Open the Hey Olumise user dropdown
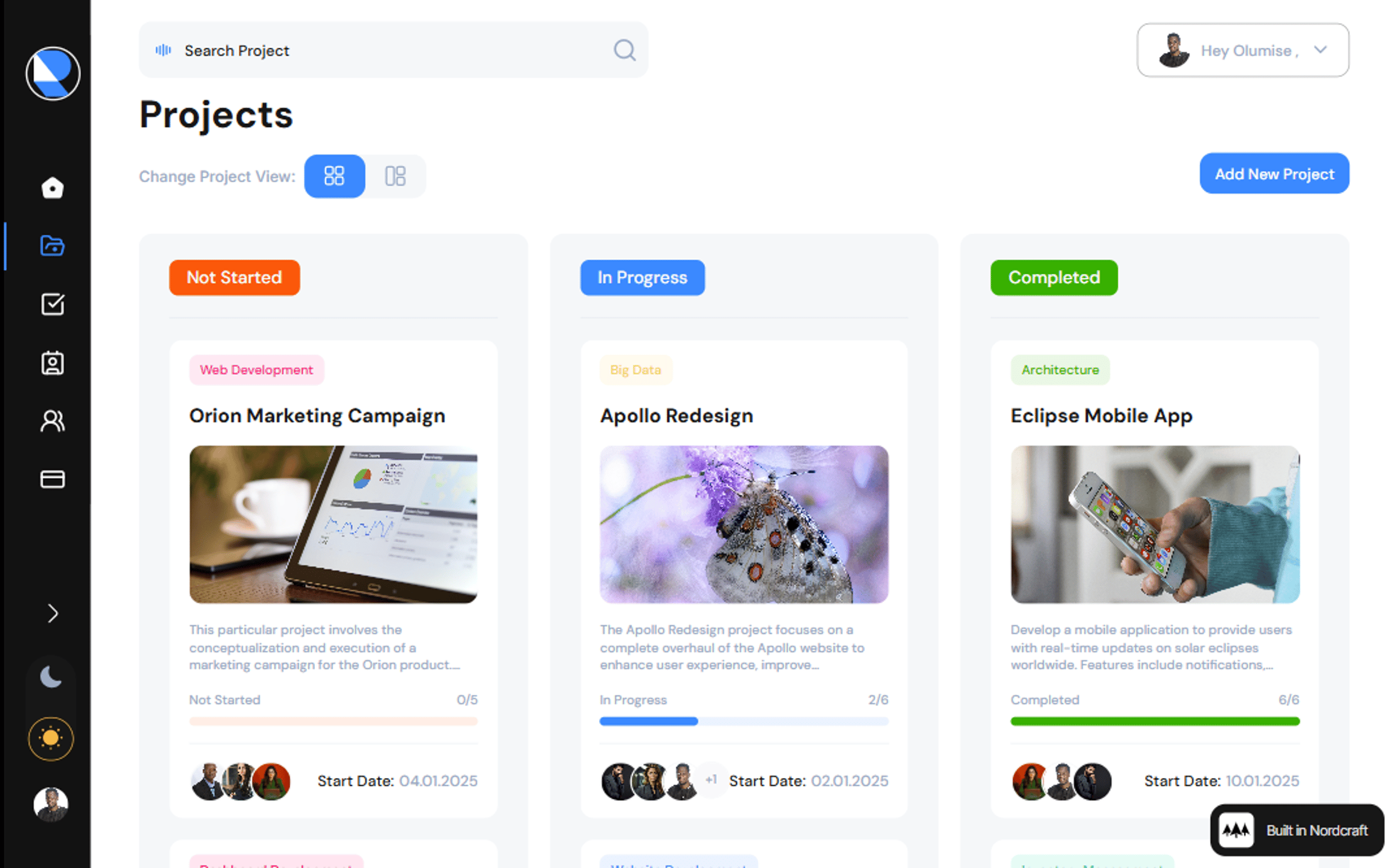 point(1244,51)
